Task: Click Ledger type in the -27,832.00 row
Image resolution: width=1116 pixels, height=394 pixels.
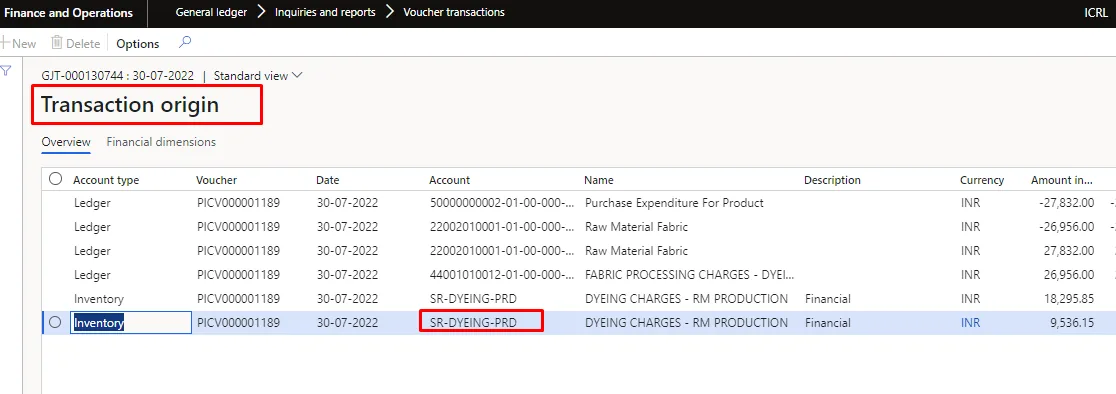Action: point(92,203)
